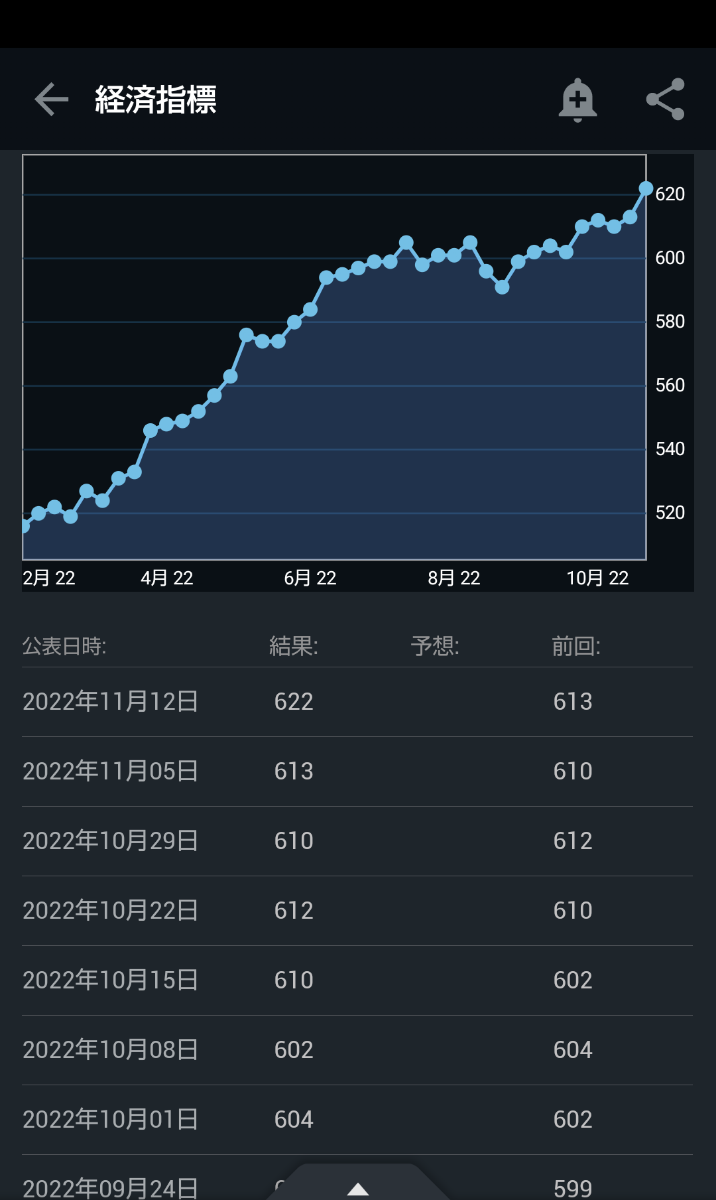Viewport: 716px width, 1200px height.
Task: Click the latest data point on chart
Action: click(646, 188)
